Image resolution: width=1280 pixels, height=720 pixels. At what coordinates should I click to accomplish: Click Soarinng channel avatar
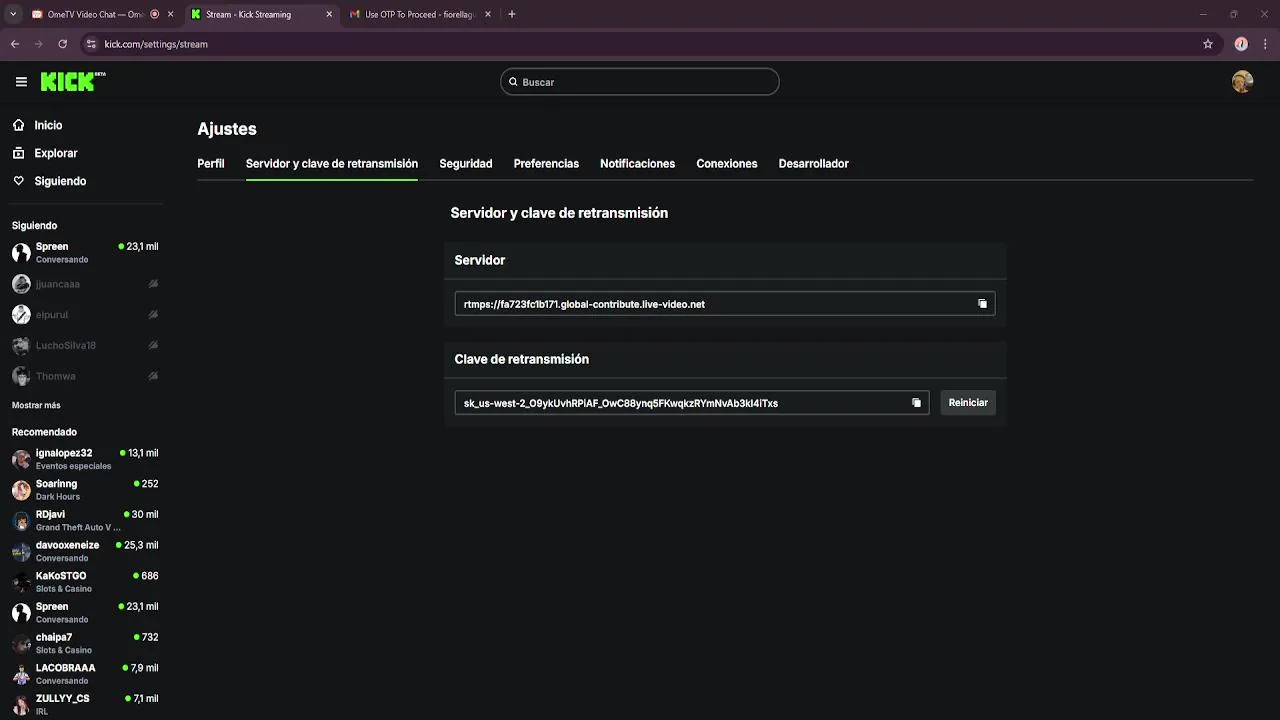[21, 490]
